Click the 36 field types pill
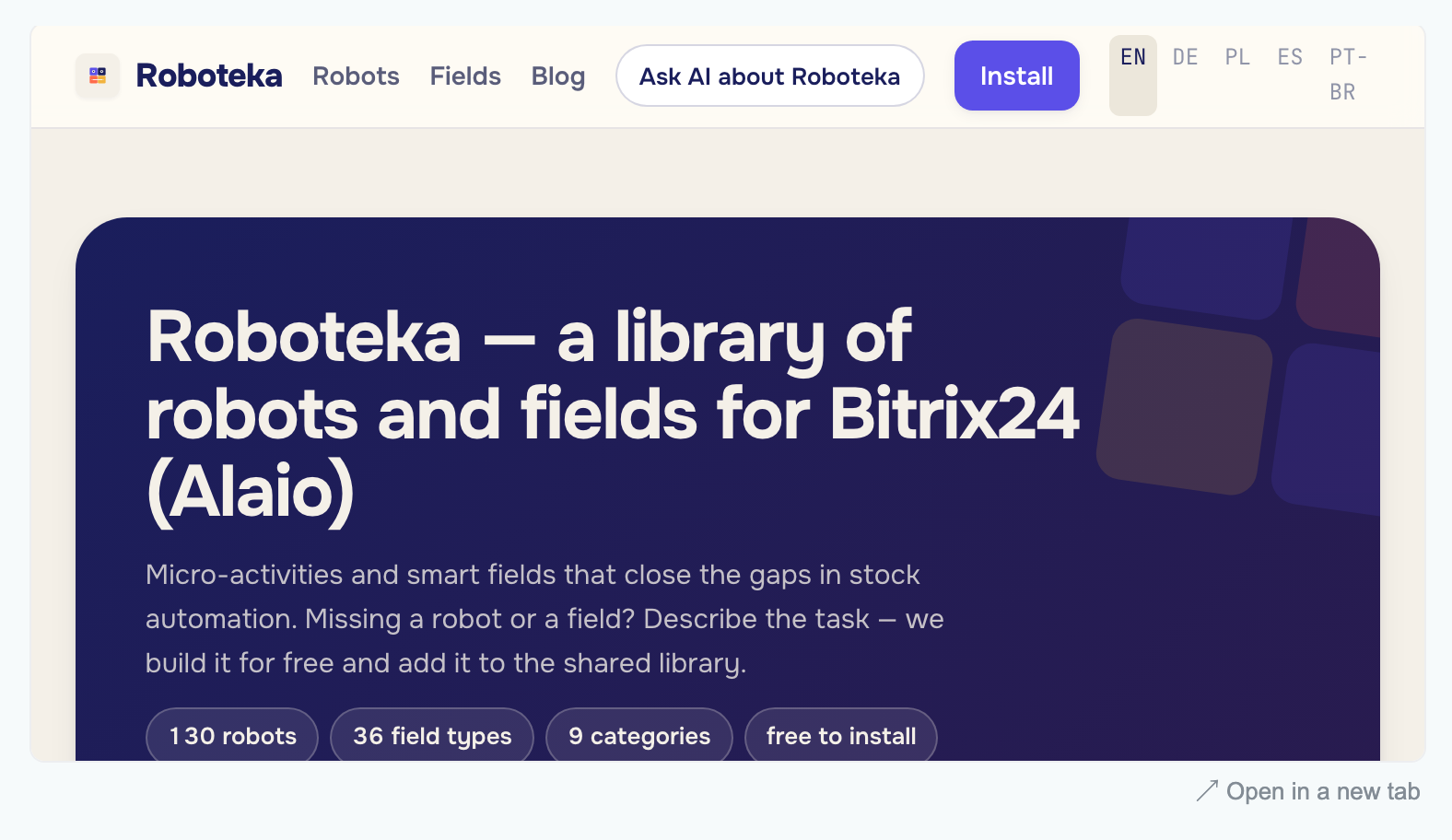 point(432,736)
